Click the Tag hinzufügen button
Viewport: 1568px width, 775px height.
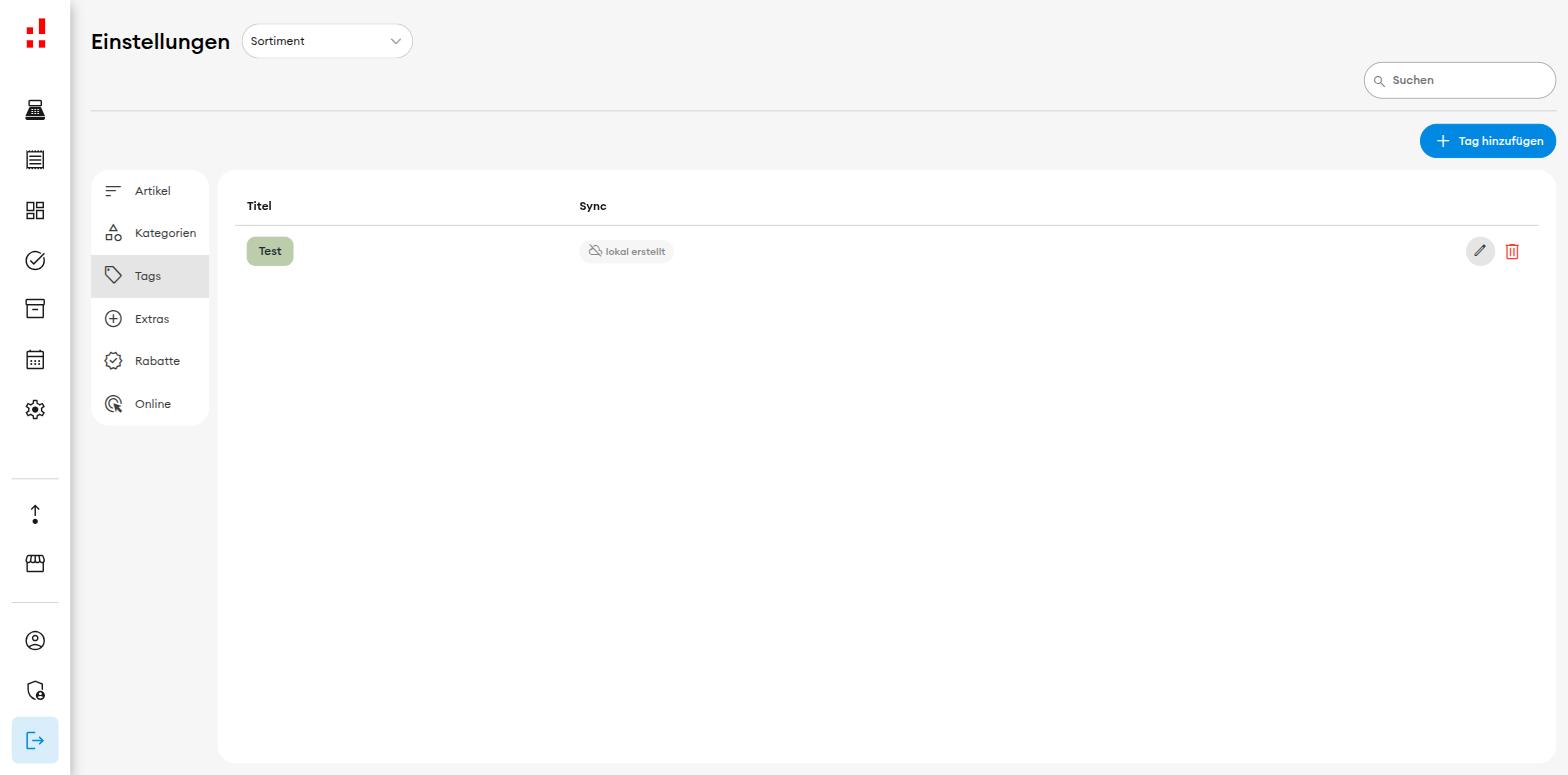coord(1488,141)
